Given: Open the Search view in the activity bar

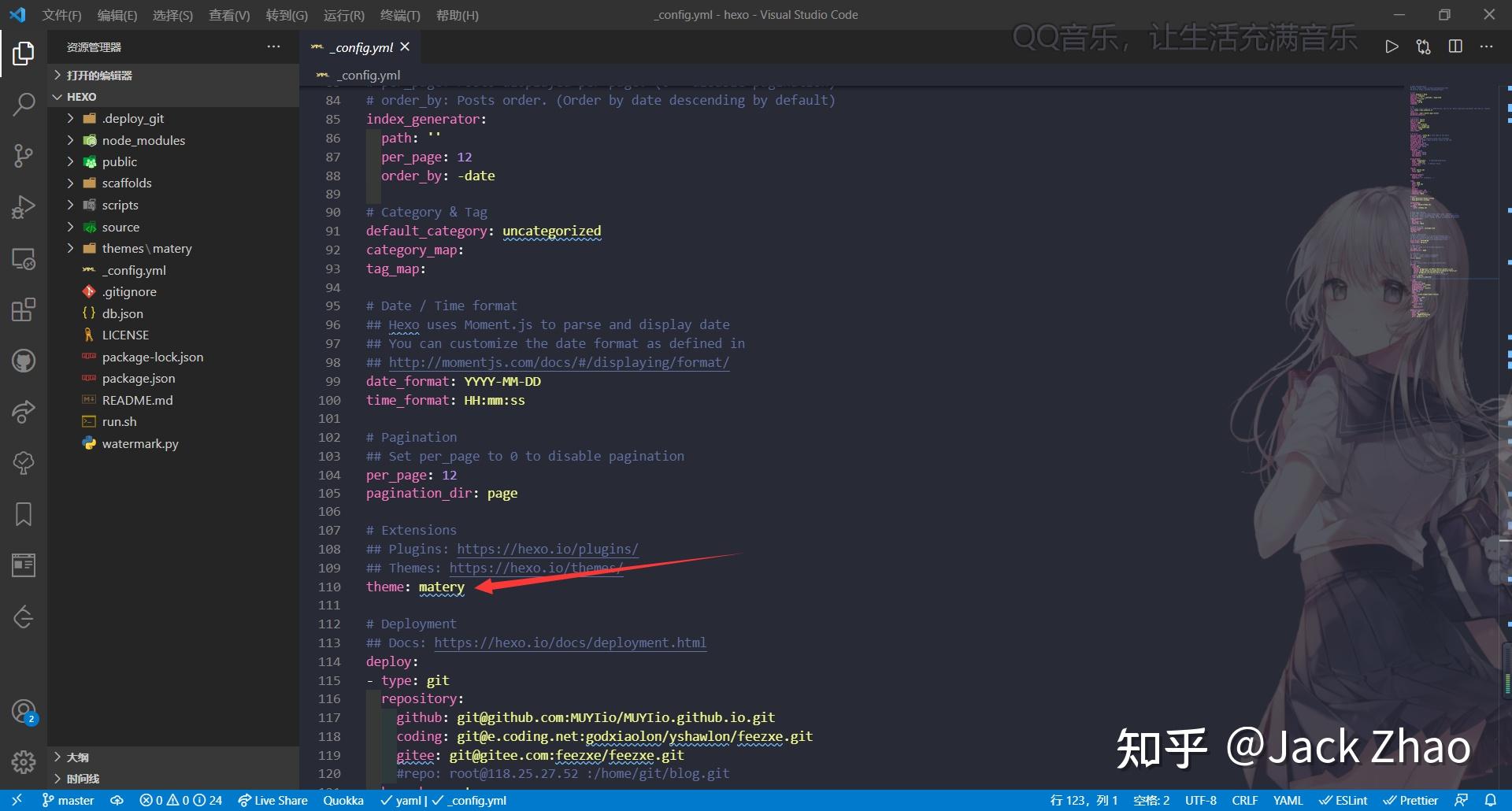Looking at the screenshot, I should pos(23,103).
